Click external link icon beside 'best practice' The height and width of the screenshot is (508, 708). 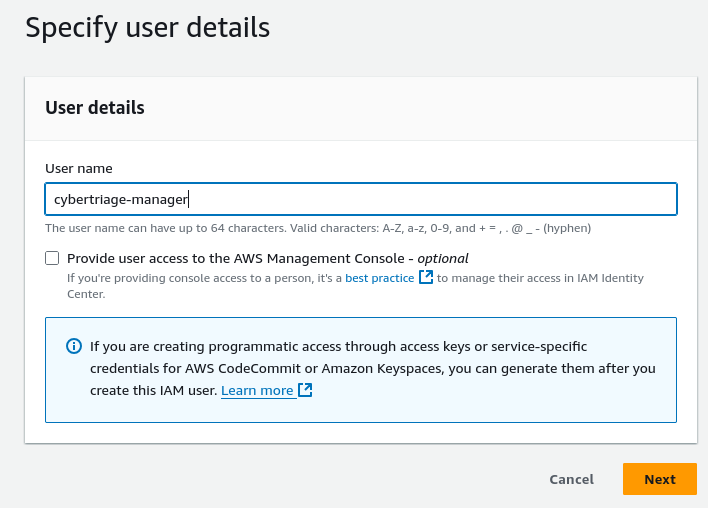pyautogui.click(x=426, y=278)
